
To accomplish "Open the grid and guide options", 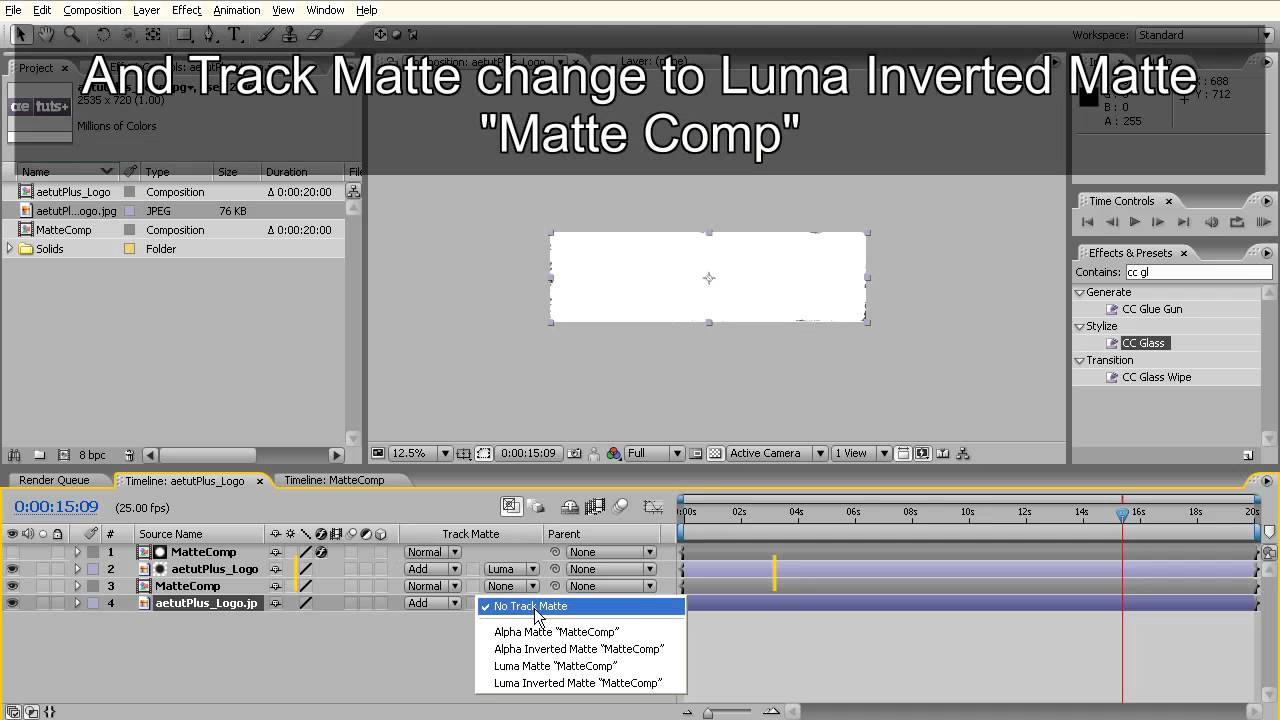I will click(464, 453).
